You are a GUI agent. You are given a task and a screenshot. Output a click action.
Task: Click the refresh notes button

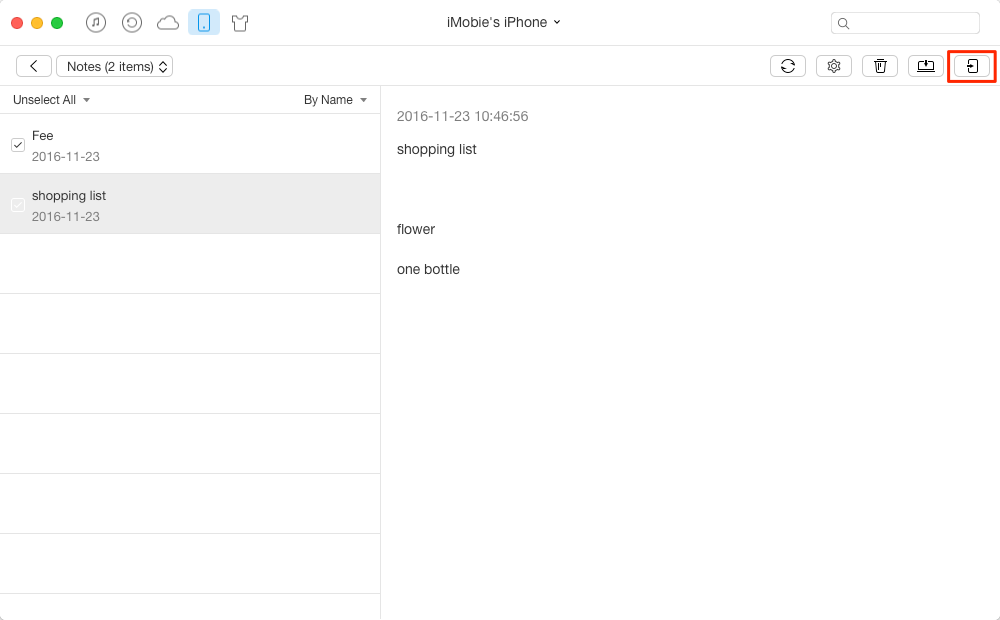pos(788,66)
